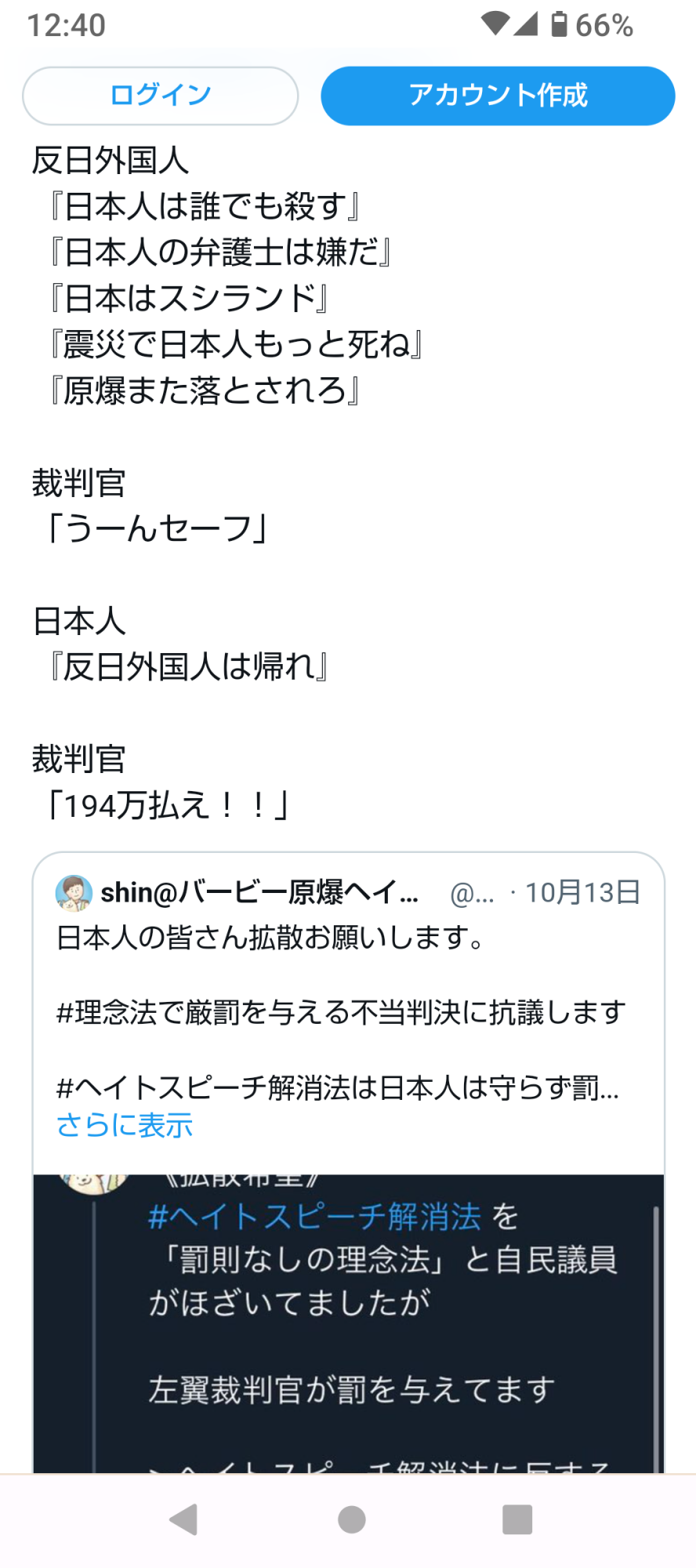Tap quoted text 日本人の皆さん拡散お願いします。

270,937
